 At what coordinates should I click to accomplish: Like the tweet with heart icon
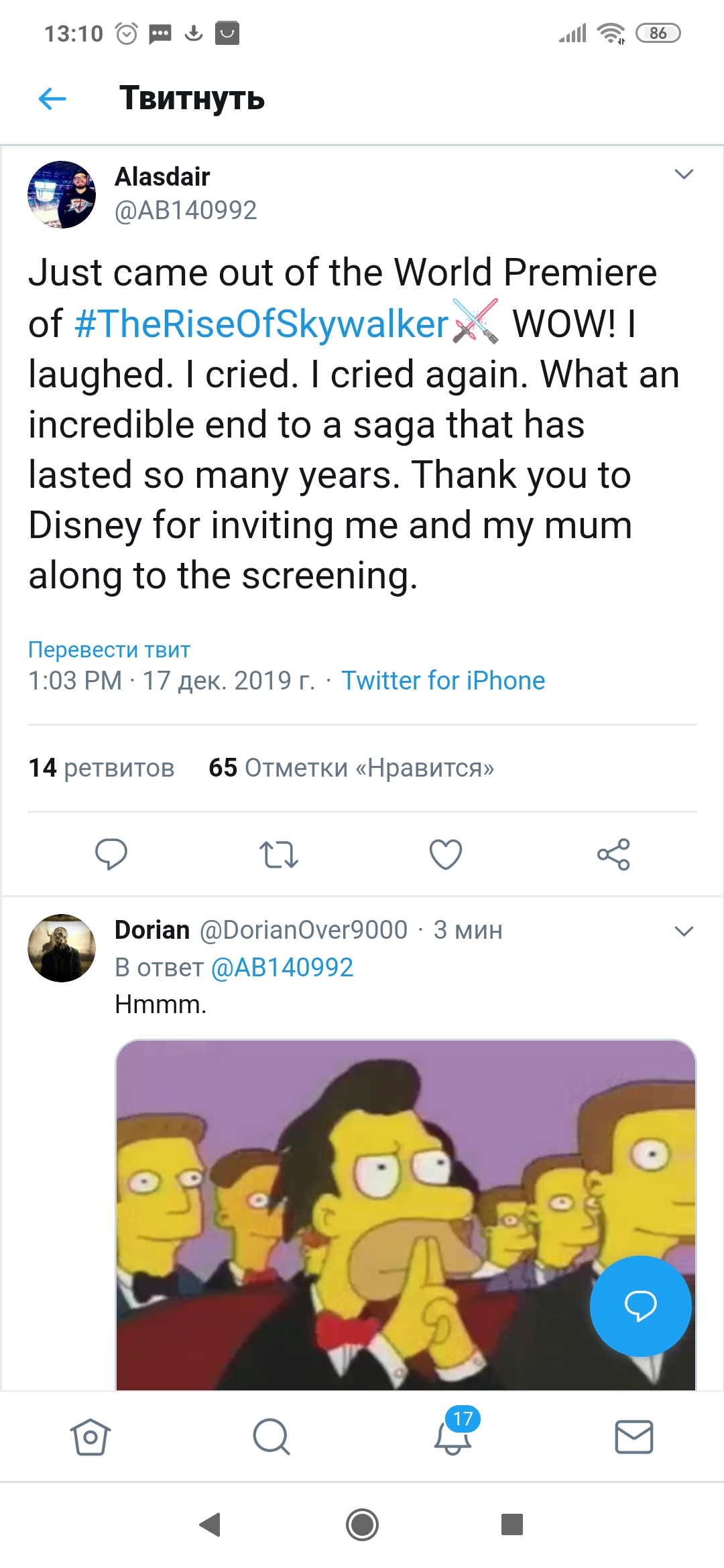pyautogui.click(x=446, y=854)
